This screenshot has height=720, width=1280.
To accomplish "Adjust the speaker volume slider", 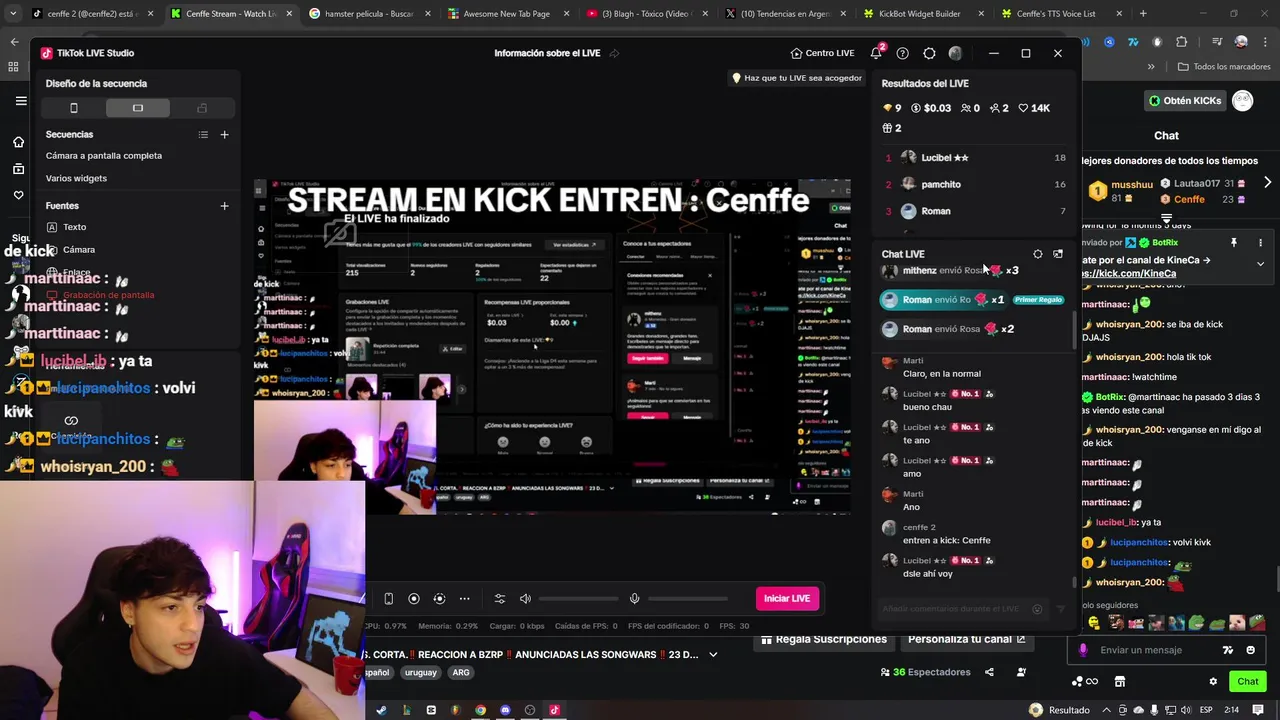I will pyautogui.click(x=579, y=599).
